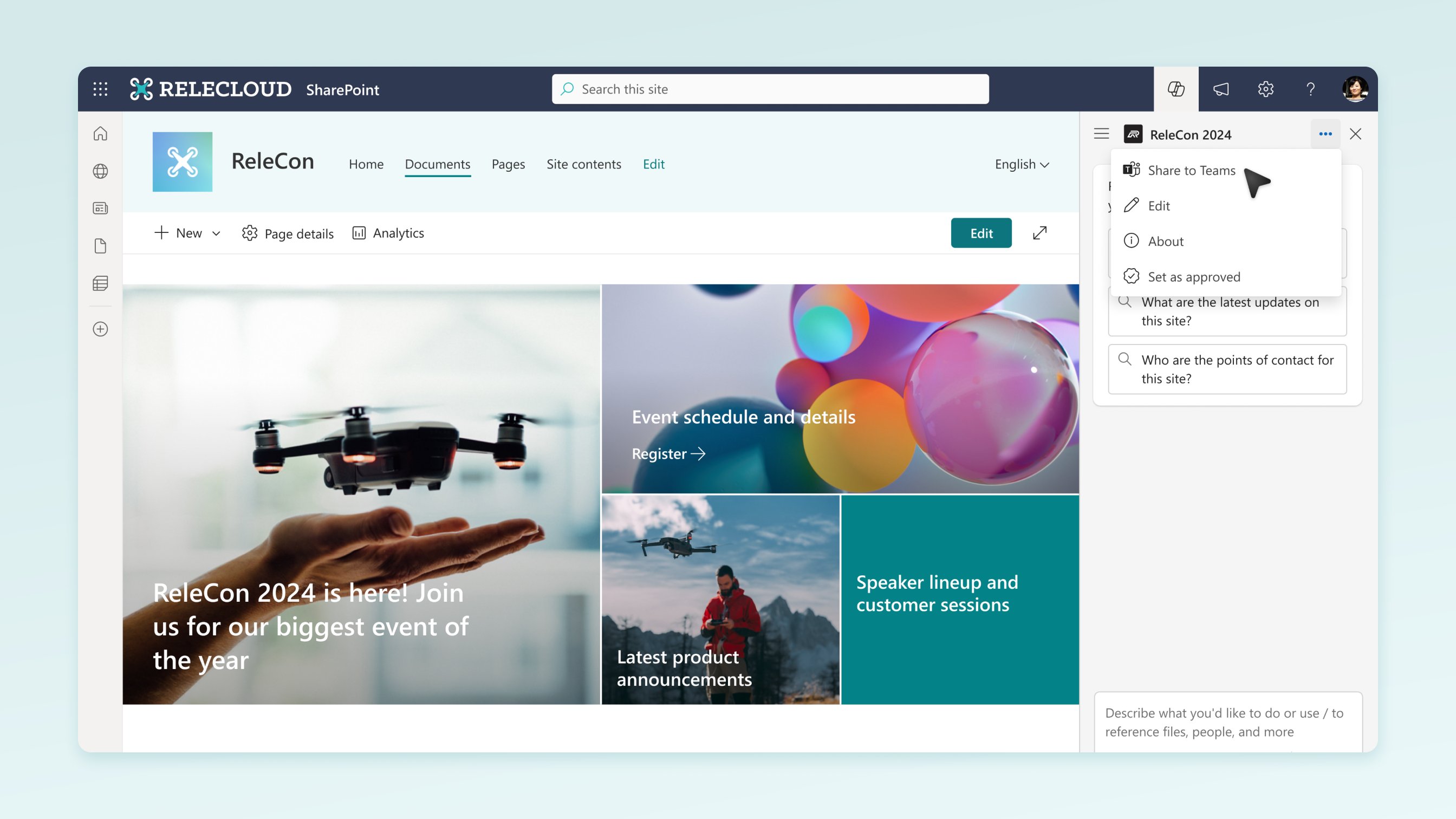Click the Settings gear icon
The width and height of the screenshot is (1456, 819).
pos(1266,89)
